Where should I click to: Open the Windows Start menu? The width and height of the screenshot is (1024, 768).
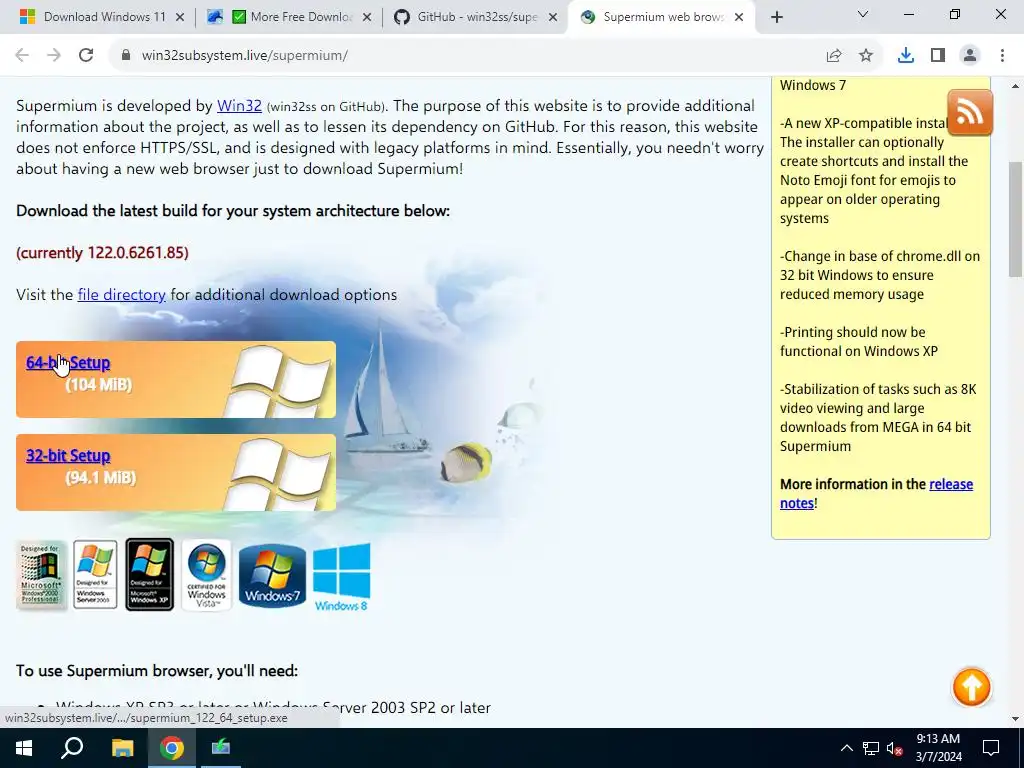point(24,748)
